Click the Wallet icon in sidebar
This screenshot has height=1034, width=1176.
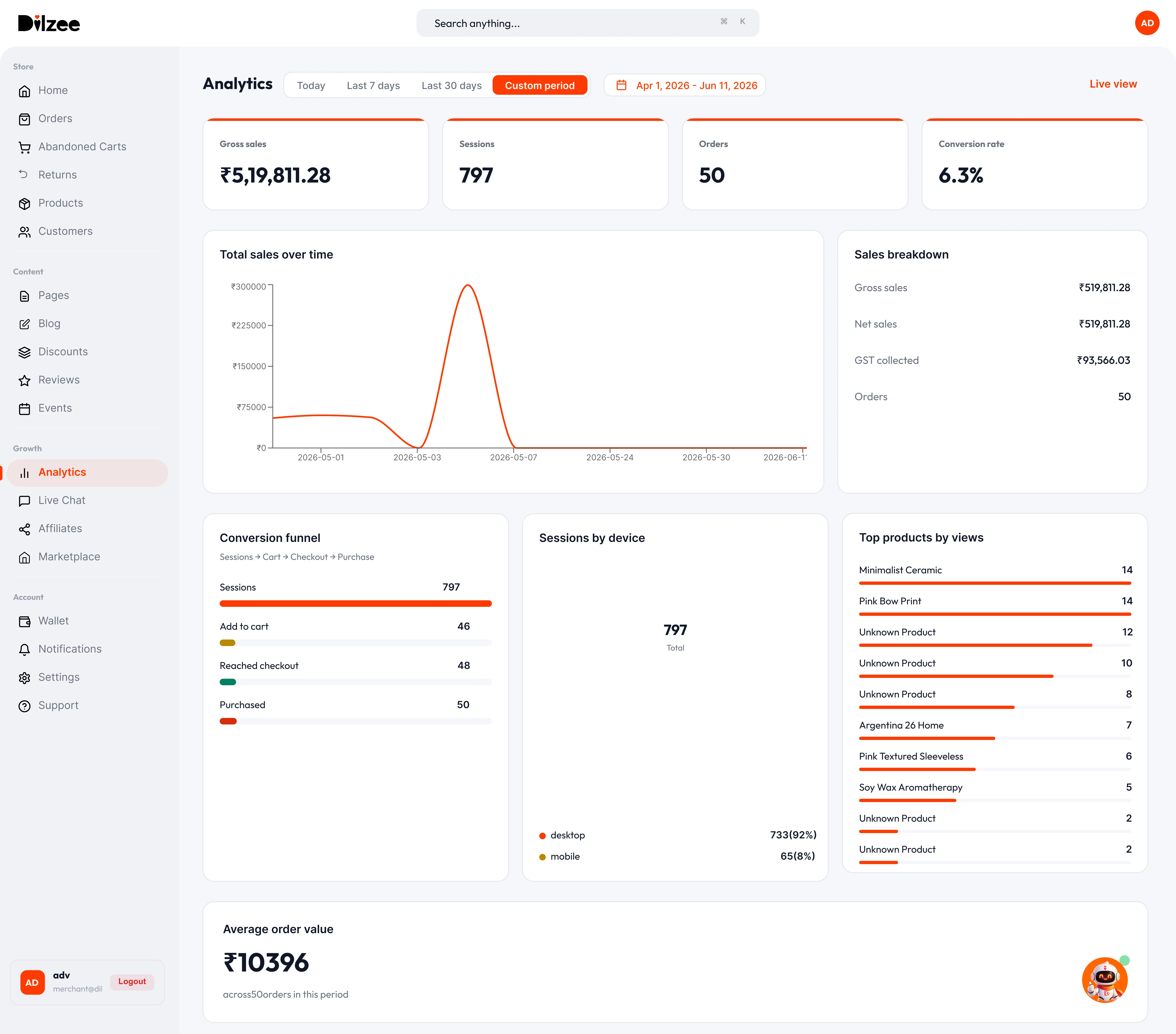(x=24, y=621)
